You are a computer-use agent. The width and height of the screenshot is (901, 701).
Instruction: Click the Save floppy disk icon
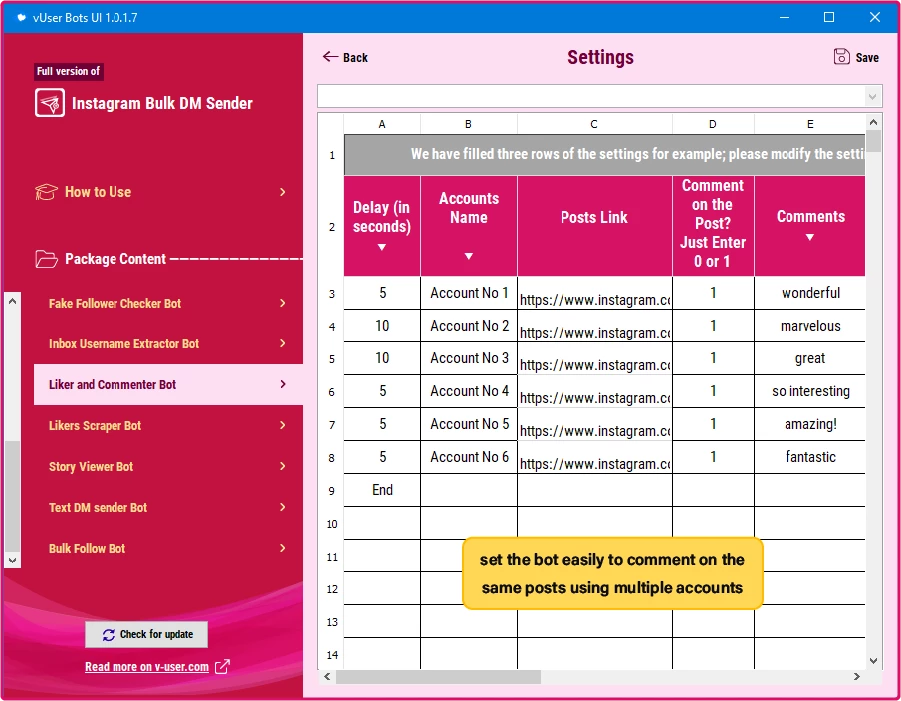(x=841, y=57)
